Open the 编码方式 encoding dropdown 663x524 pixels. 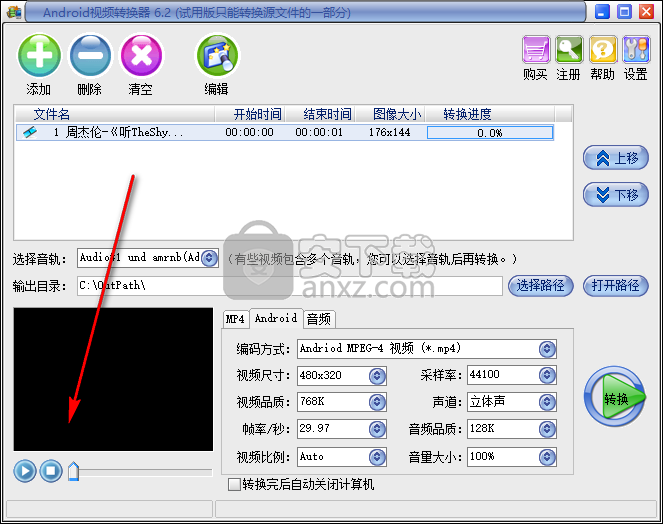click(x=547, y=349)
